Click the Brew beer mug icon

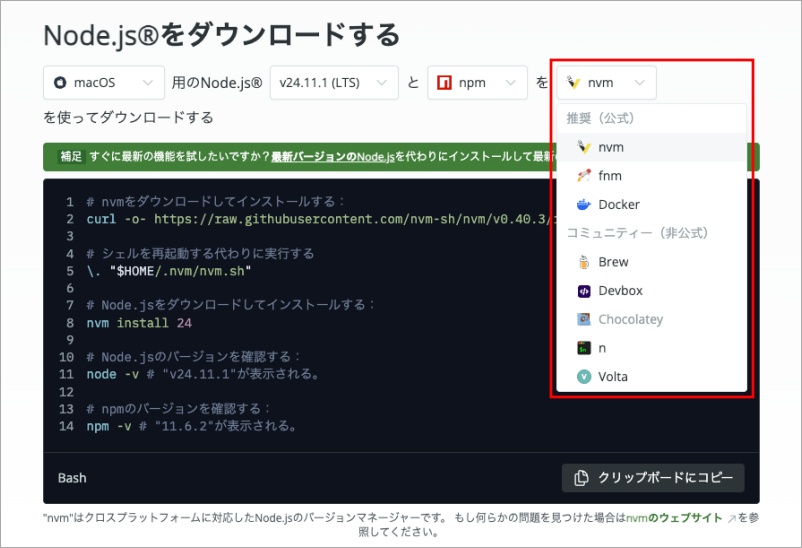click(x=584, y=262)
